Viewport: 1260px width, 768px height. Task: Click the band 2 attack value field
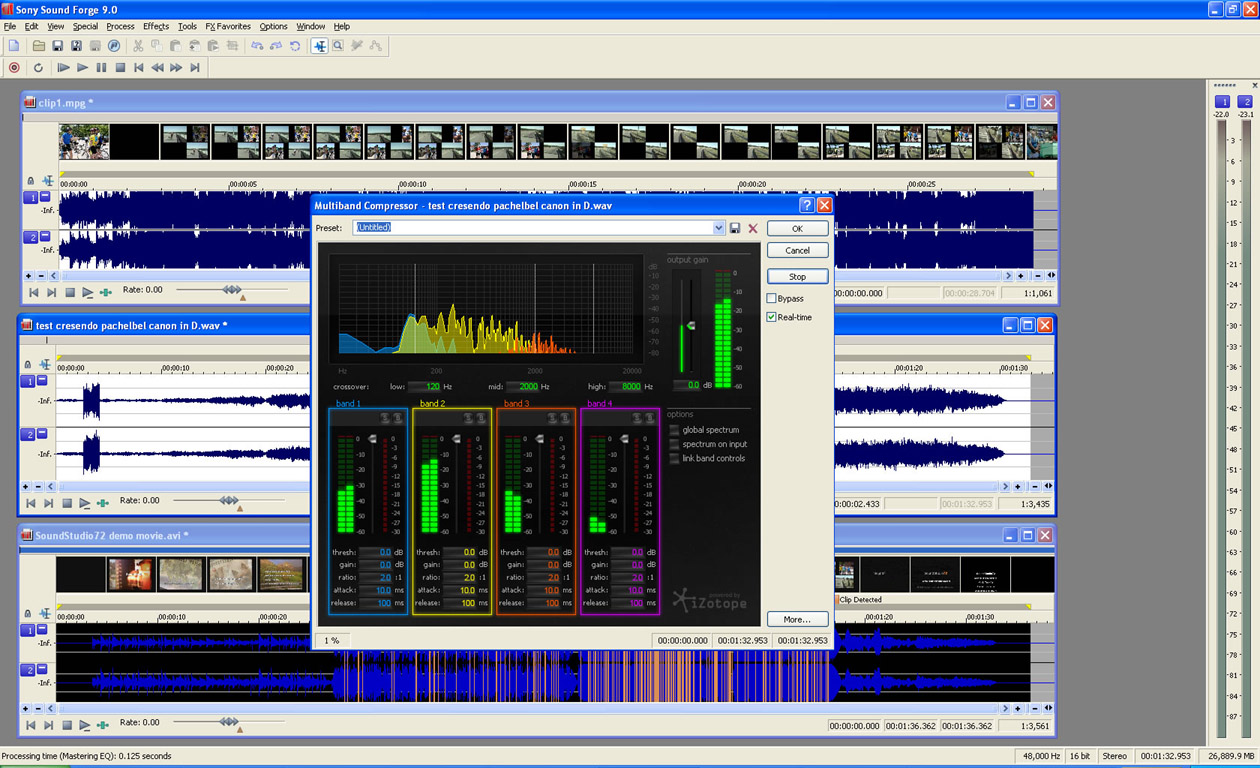tap(460, 590)
